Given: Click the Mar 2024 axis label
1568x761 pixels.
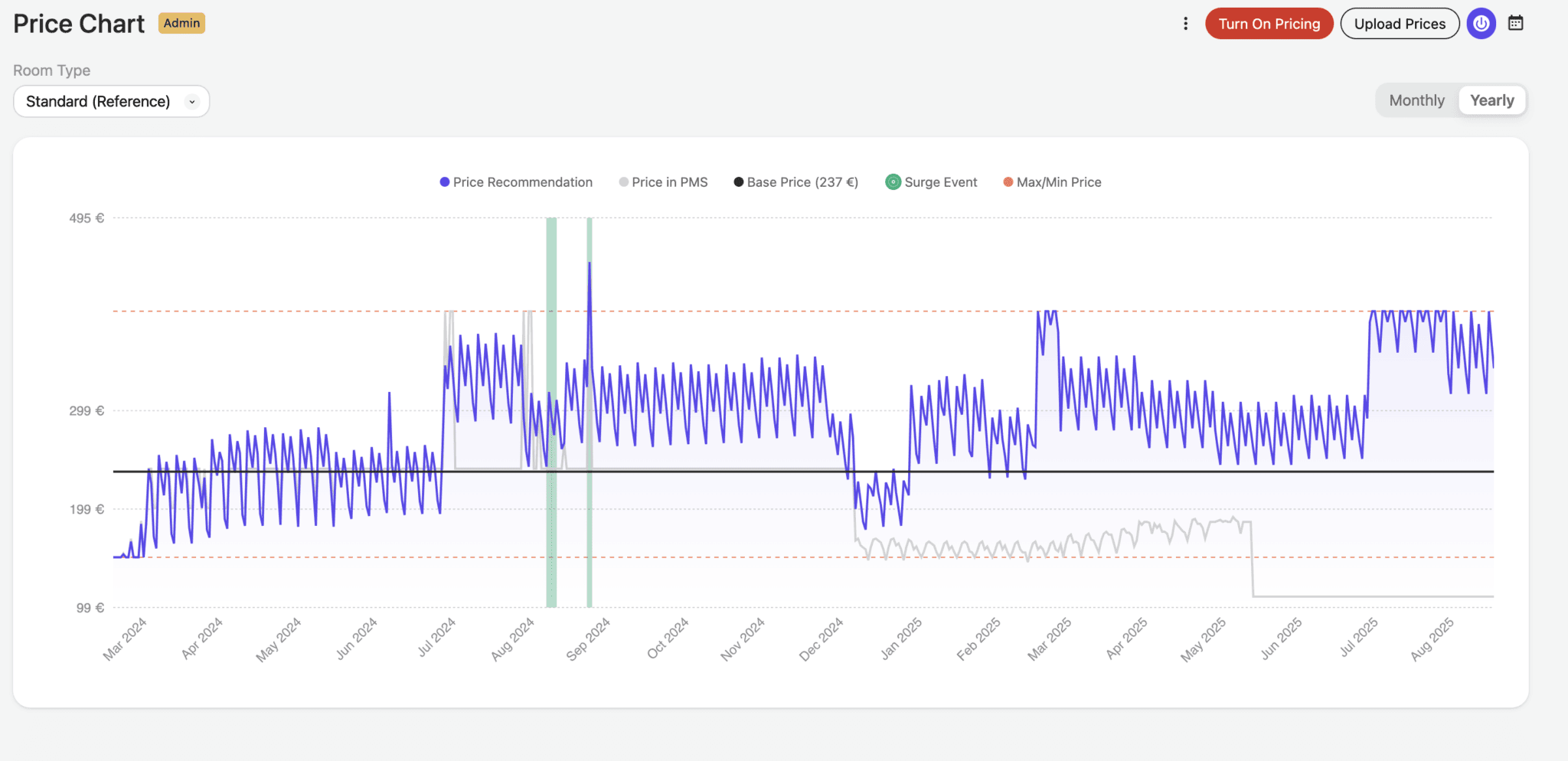Looking at the screenshot, I should [126, 639].
